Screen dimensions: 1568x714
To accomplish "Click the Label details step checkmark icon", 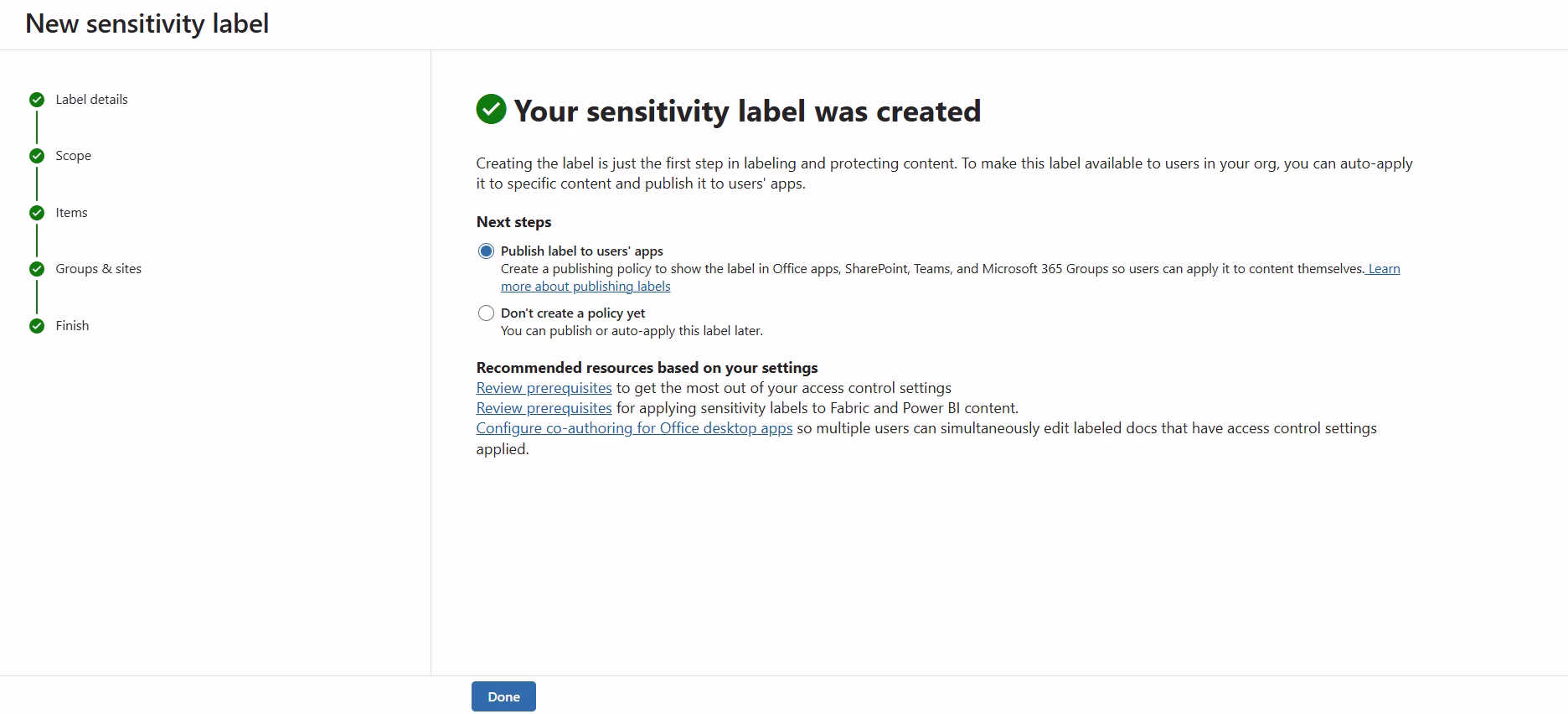I will click(37, 100).
